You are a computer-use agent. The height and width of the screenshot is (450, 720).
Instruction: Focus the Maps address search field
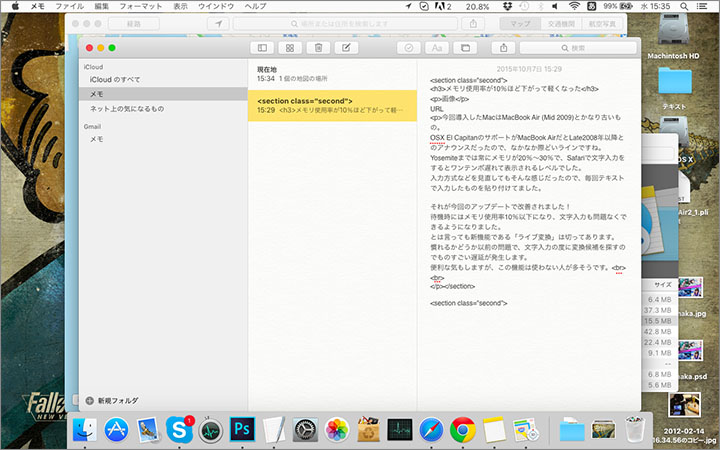(345, 23)
